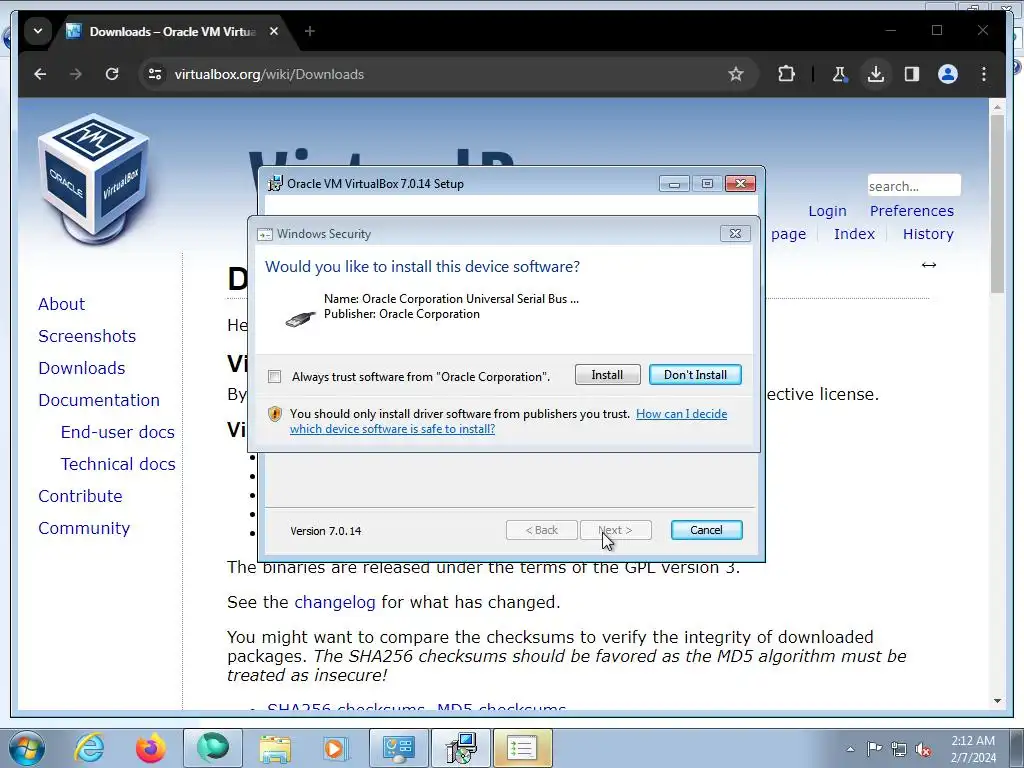Screen dimensions: 1024x768
Task: Click the address bar URL
Action: pyautogui.click(x=269, y=74)
